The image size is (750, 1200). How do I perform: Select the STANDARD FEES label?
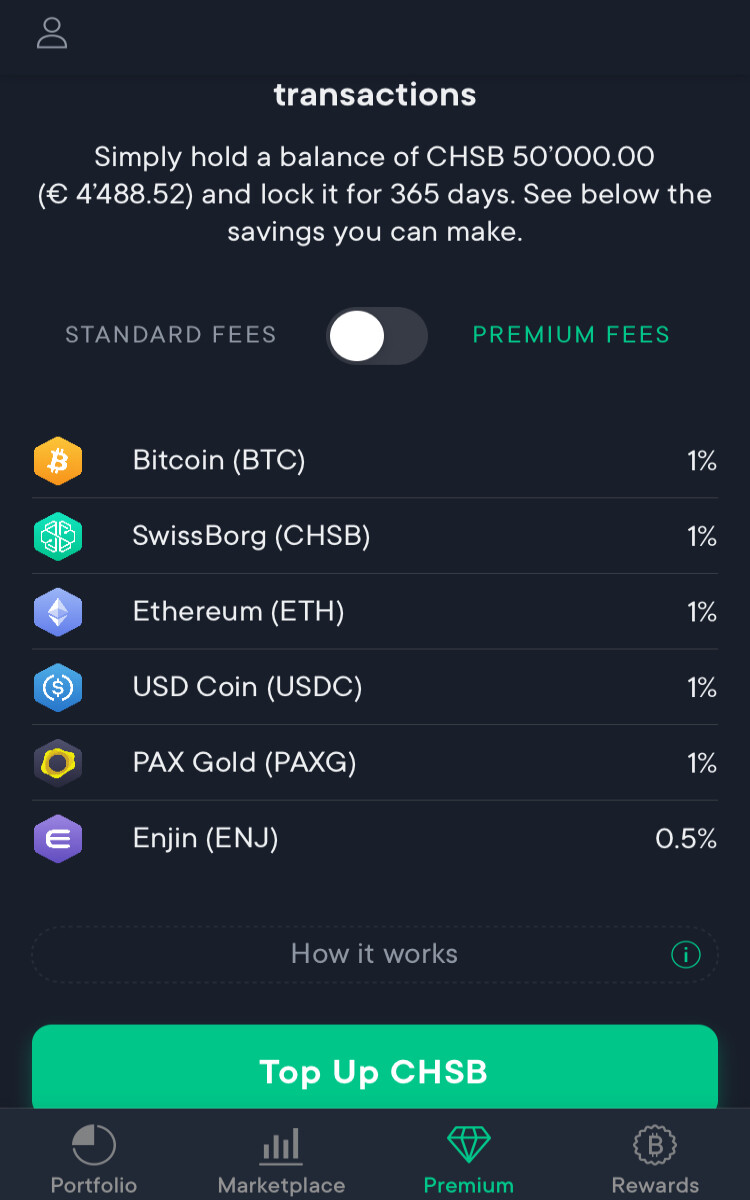[171, 335]
